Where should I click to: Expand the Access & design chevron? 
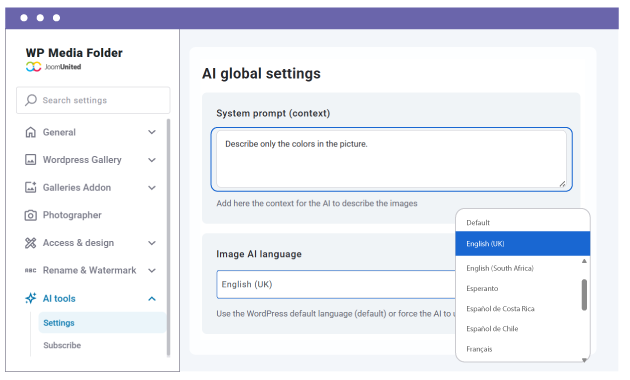[152, 243]
